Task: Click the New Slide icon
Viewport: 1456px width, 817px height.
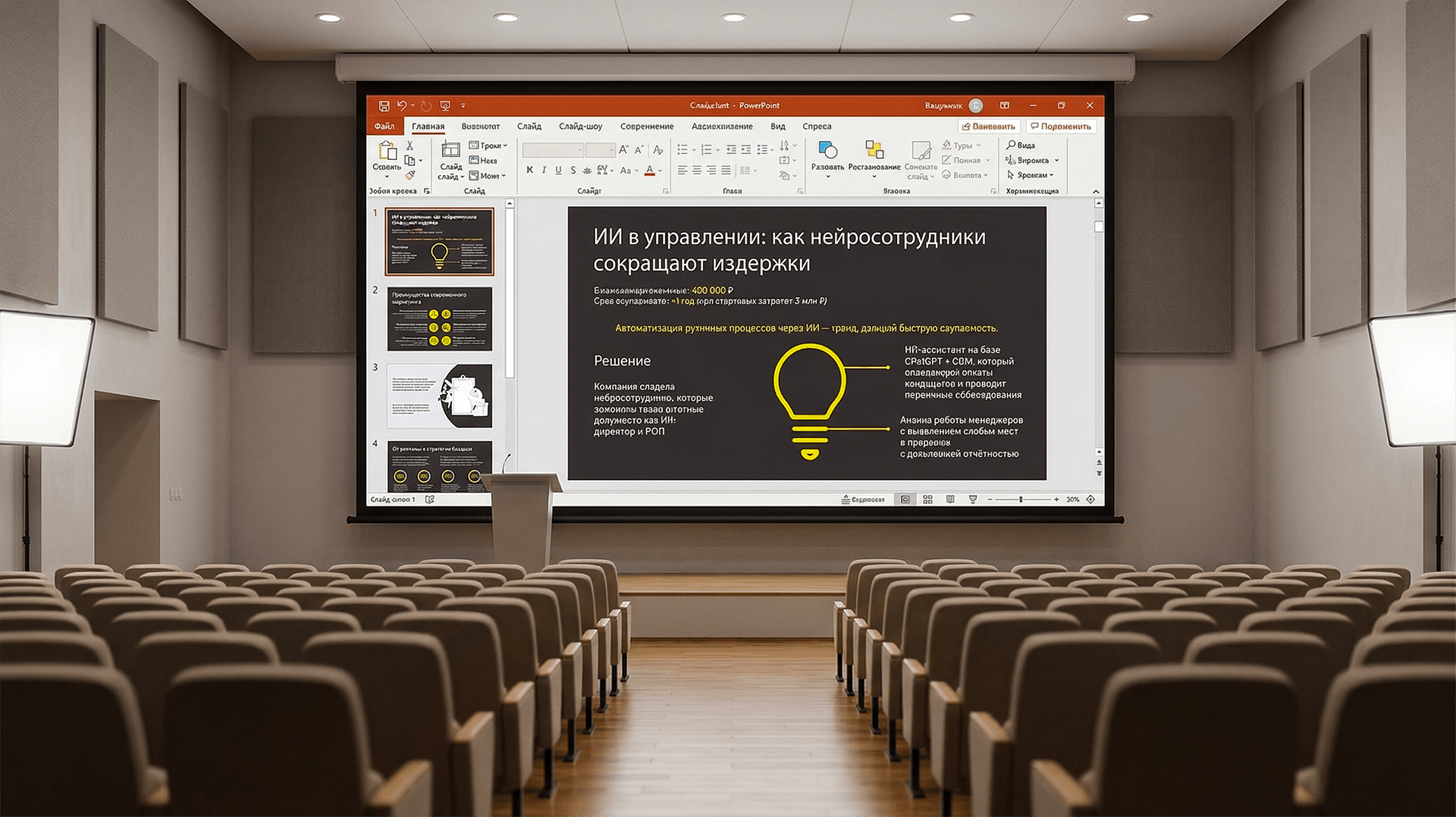Action: click(x=451, y=149)
